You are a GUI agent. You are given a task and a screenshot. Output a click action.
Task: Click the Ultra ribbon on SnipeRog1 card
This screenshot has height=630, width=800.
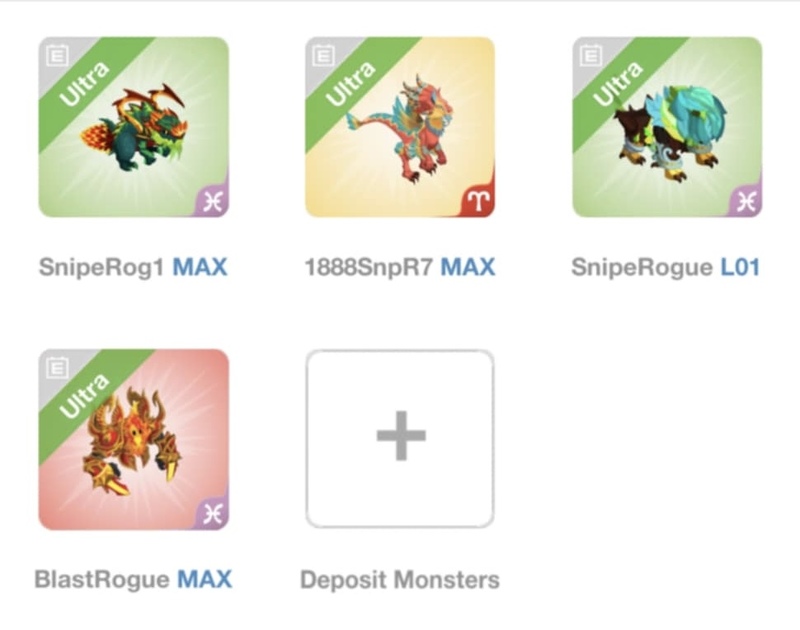coord(85,84)
